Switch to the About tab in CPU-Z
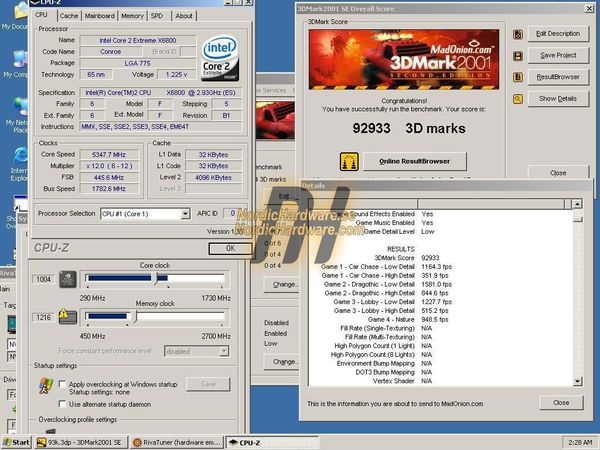This screenshot has height=450, width=600. (184, 16)
